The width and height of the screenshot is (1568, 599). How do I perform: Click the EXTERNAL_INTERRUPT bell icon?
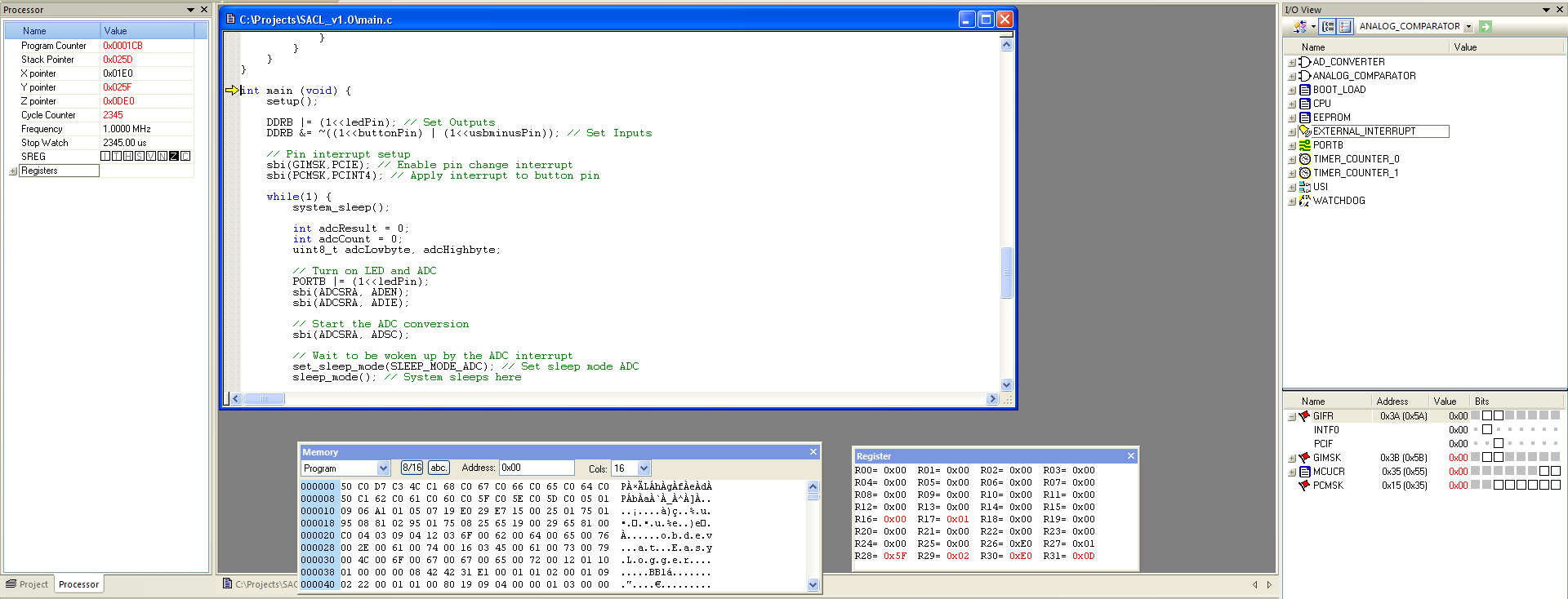coord(1305,131)
